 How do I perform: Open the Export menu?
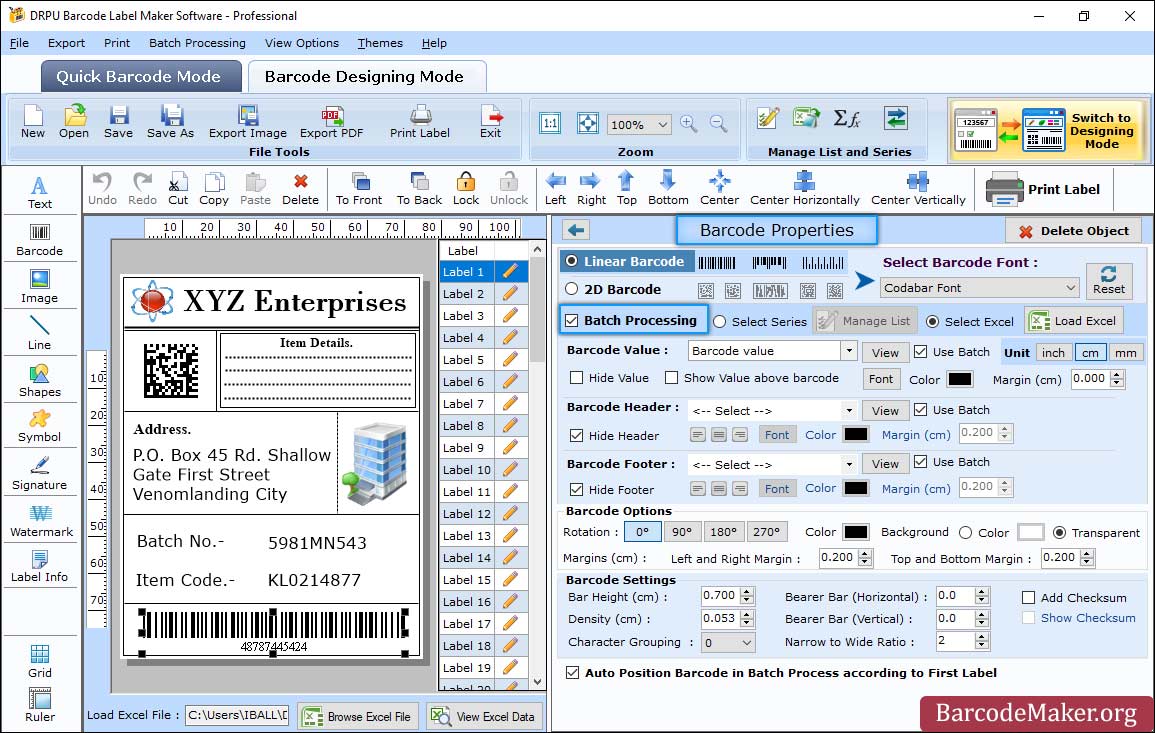pos(66,43)
